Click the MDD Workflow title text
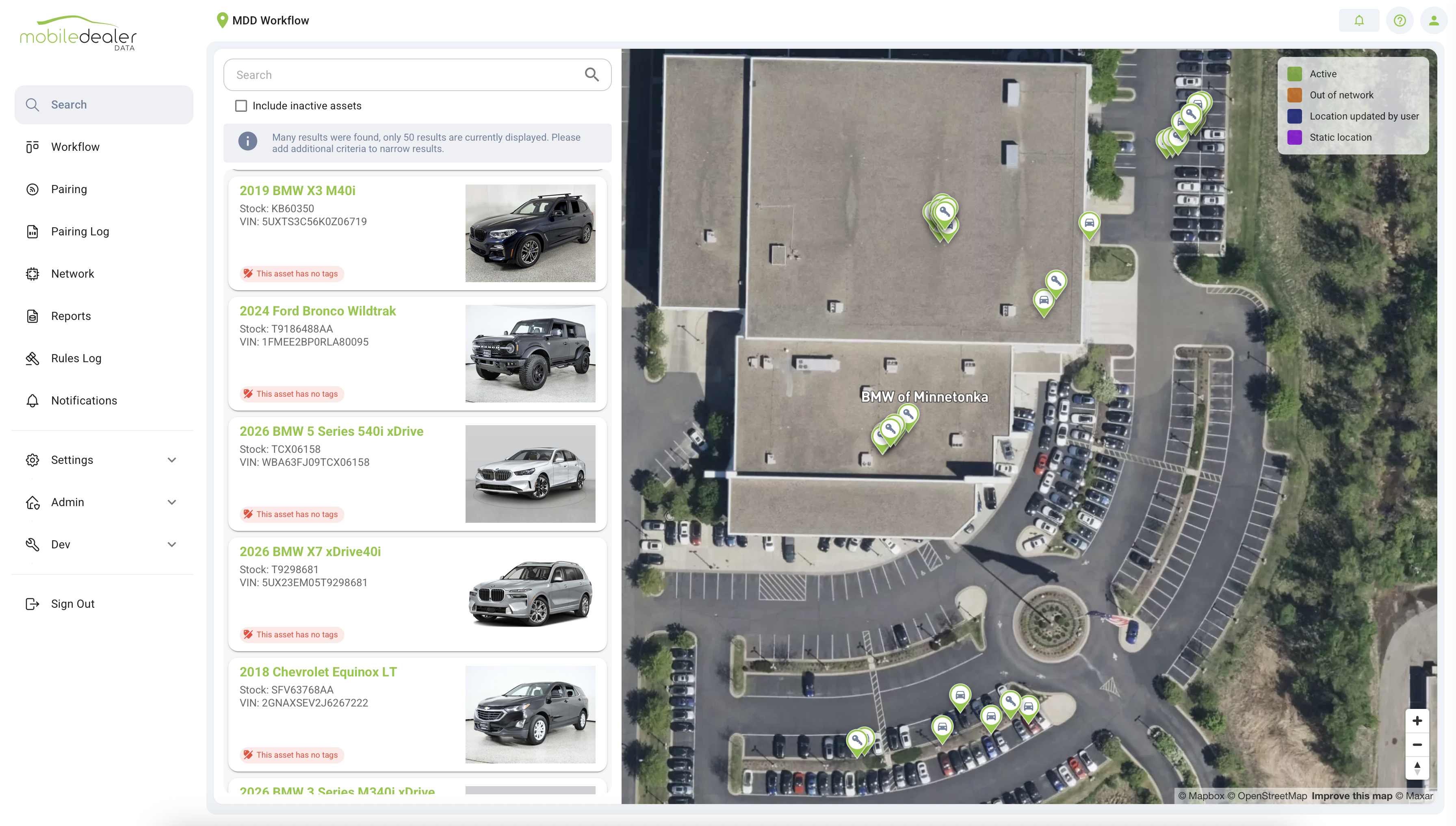1456x826 pixels. 271,20
